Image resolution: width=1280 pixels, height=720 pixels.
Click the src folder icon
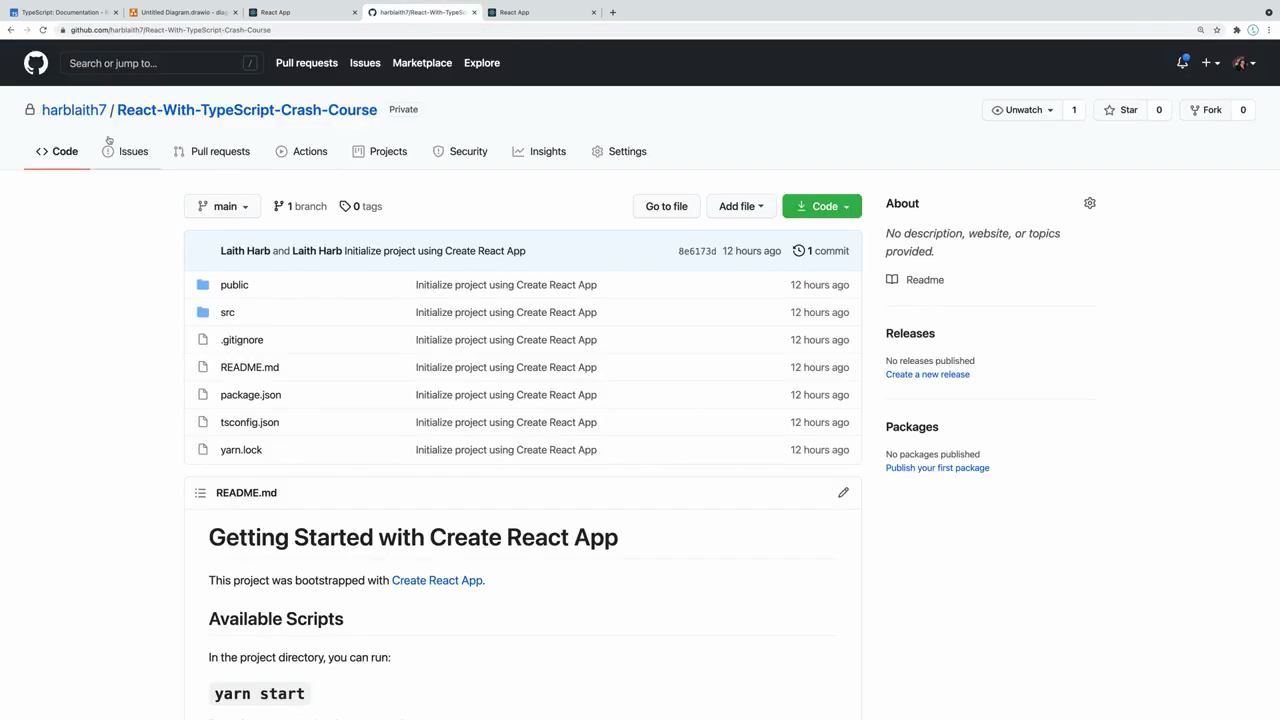[x=203, y=312]
